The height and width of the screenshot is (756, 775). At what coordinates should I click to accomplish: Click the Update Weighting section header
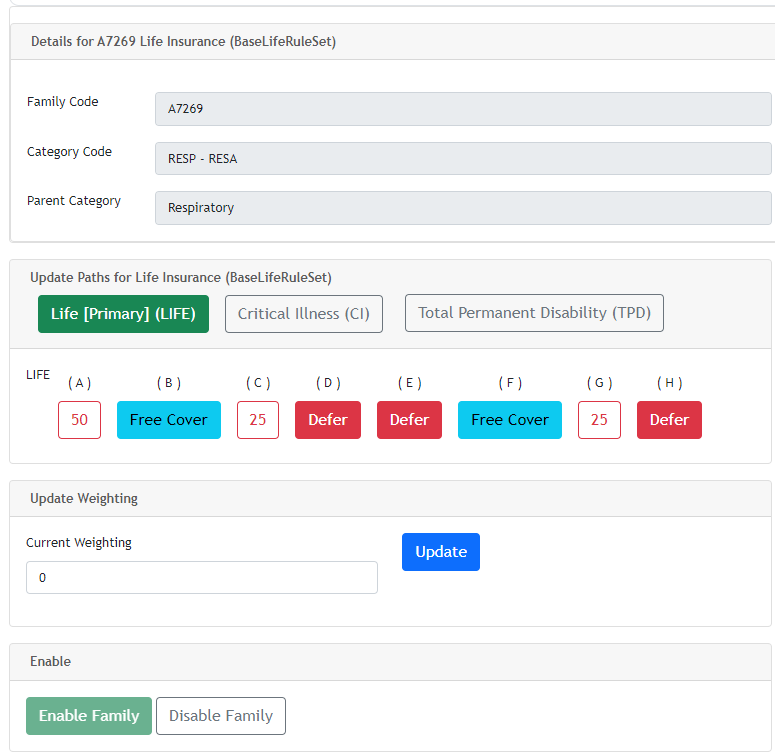pyautogui.click(x=84, y=498)
